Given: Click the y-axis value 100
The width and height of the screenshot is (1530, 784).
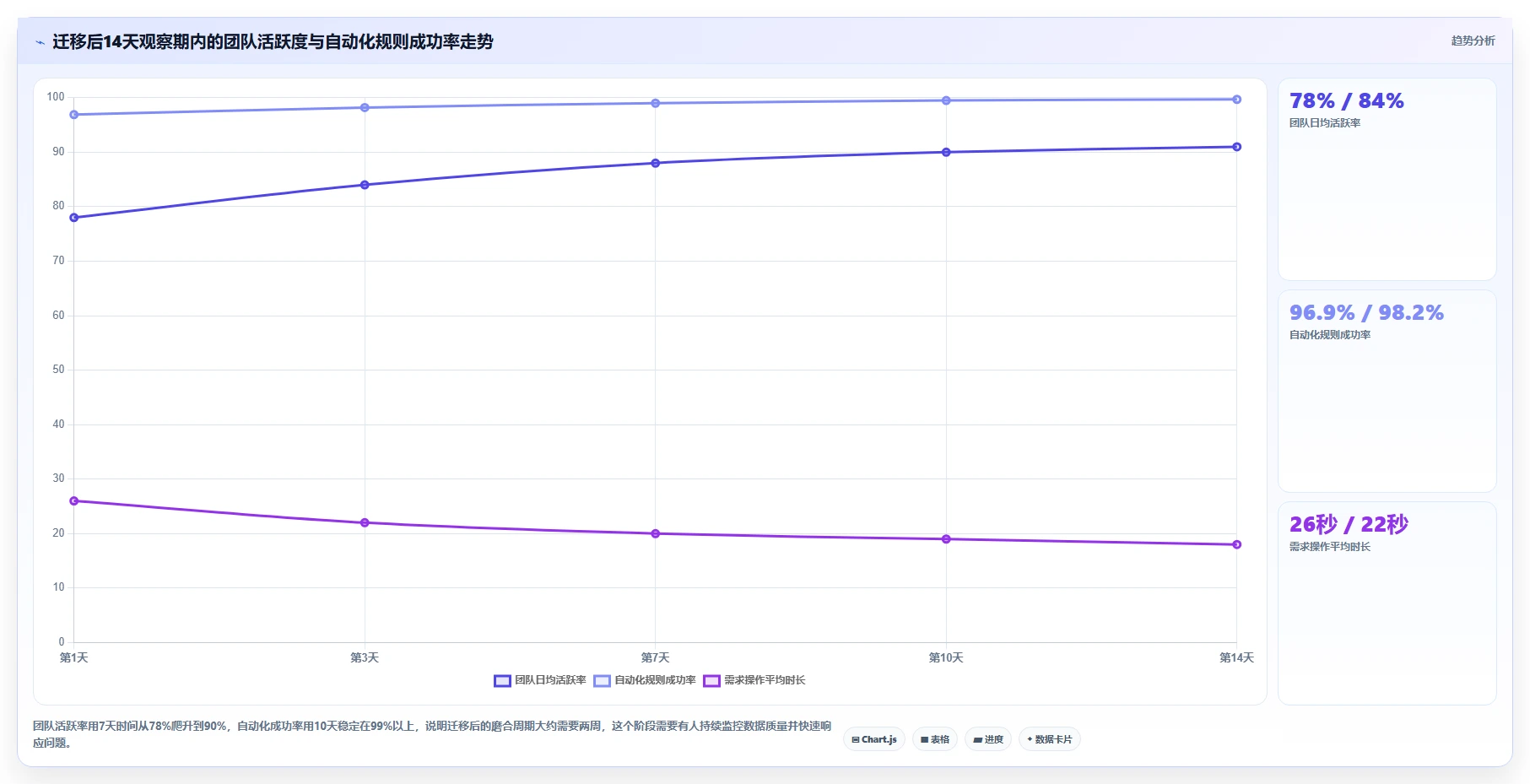Looking at the screenshot, I should click(x=56, y=97).
